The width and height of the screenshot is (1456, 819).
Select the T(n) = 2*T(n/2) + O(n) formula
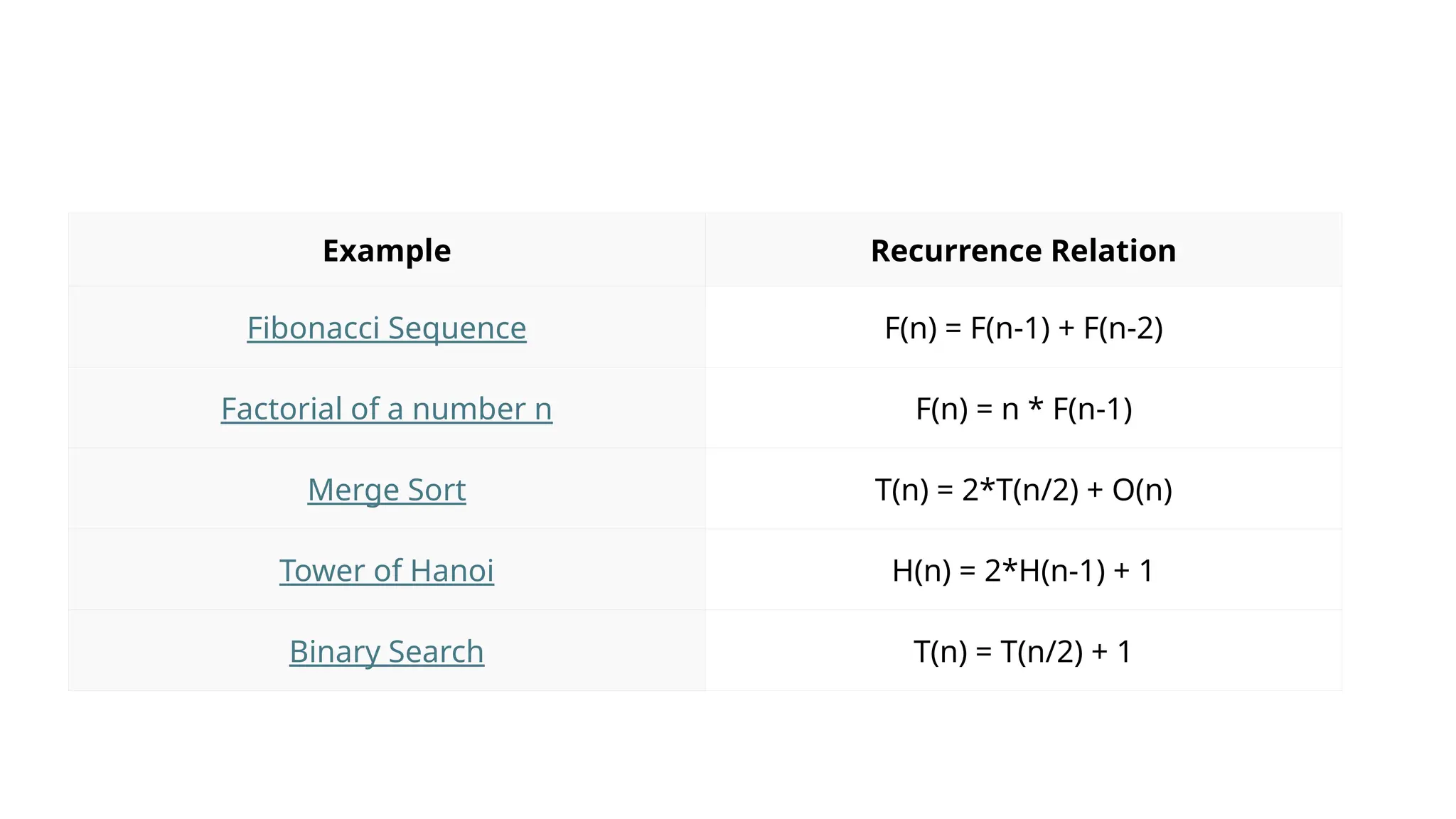pos(1023,490)
